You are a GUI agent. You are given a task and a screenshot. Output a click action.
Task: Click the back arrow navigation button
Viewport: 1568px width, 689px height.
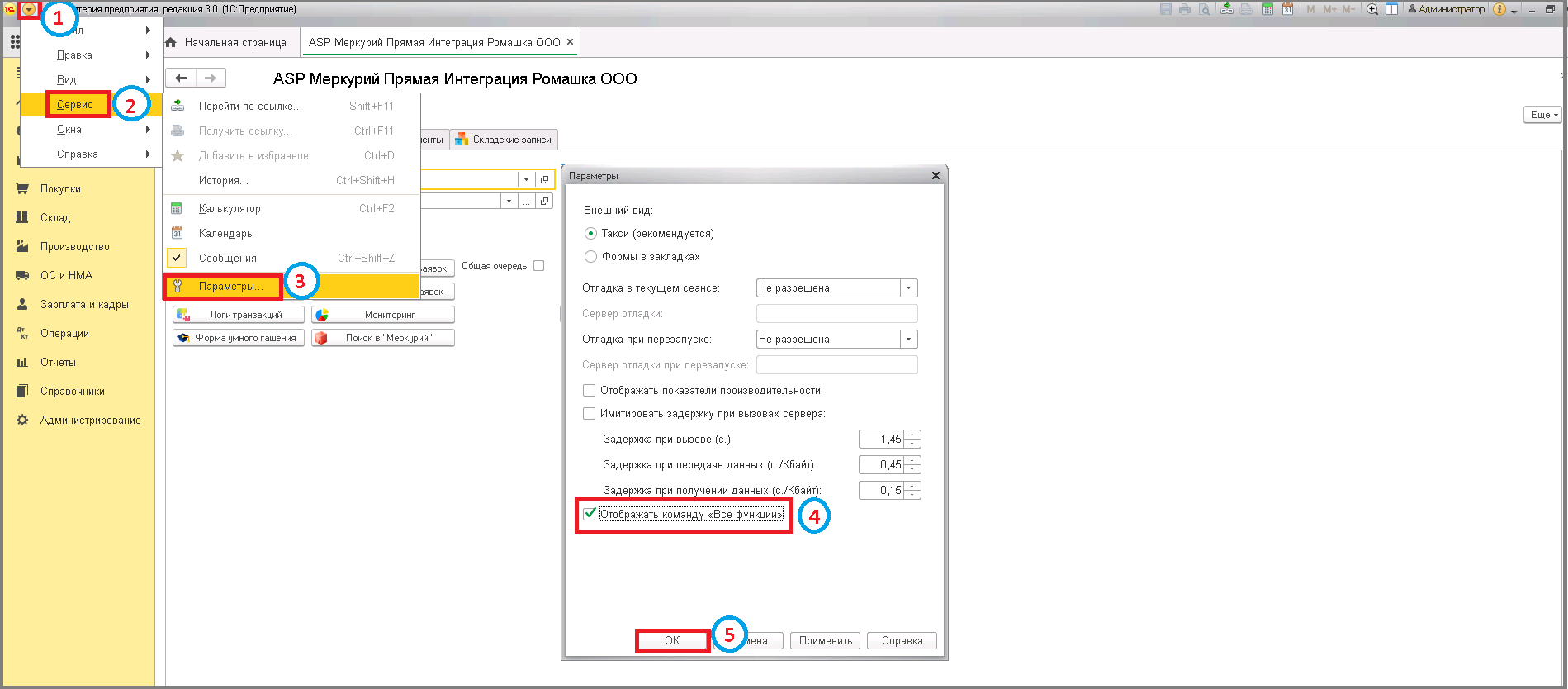(181, 78)
